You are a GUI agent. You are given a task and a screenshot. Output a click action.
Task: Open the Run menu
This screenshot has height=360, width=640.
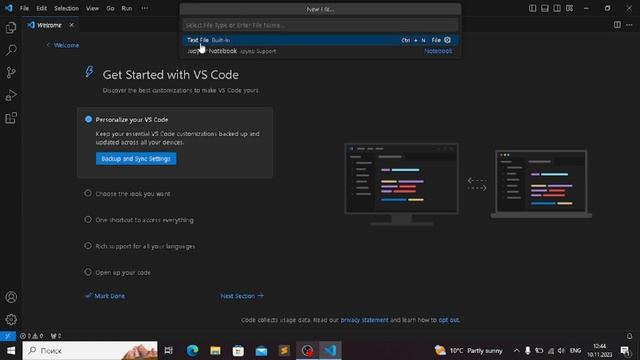127,8
